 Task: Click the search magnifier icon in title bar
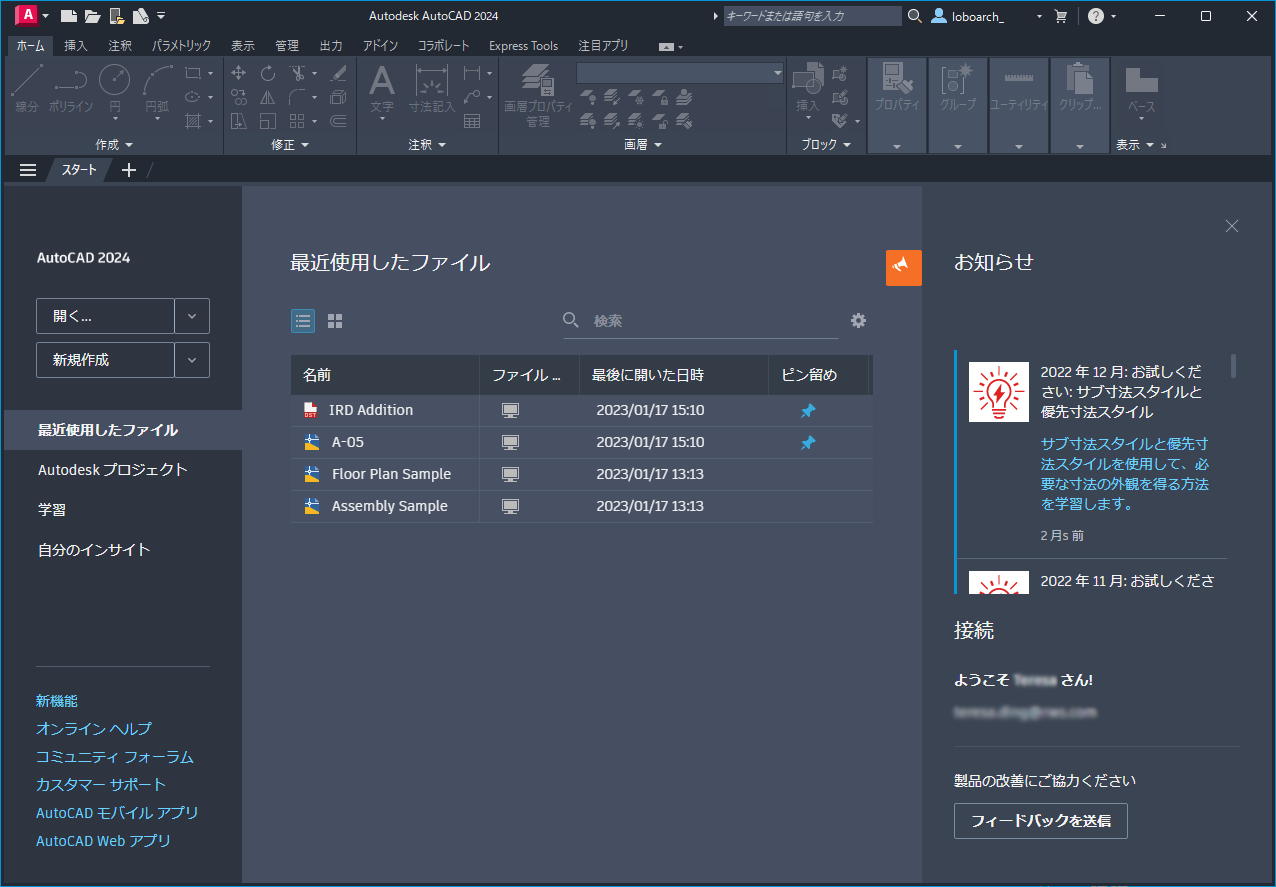point(915,16)
